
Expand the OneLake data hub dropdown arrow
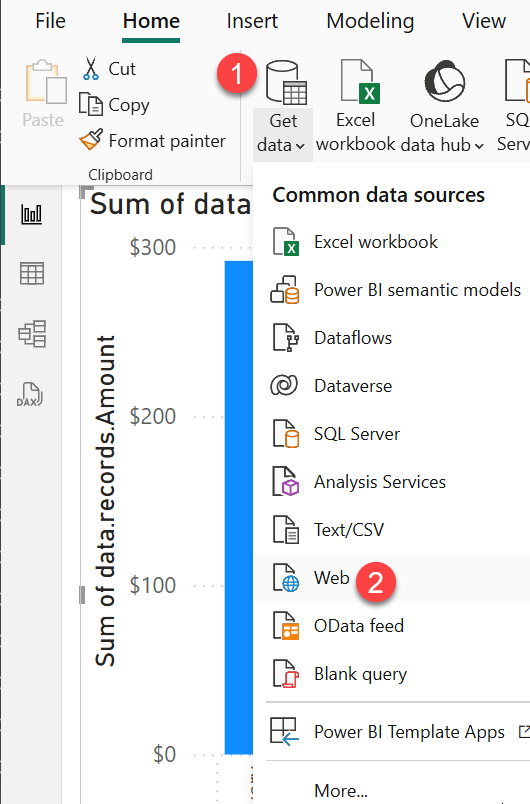[x=479, y=146]
